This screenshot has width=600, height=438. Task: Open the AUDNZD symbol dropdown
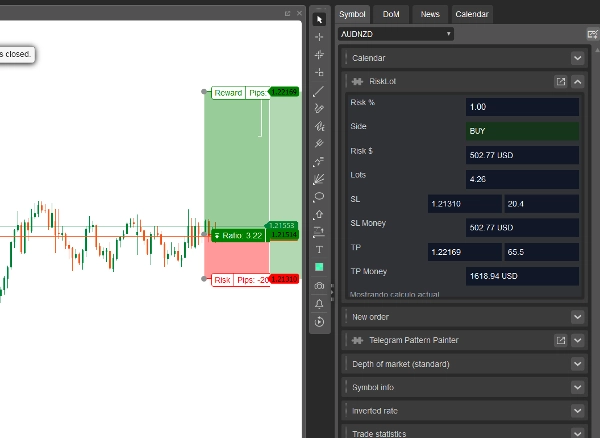click(396, 34)
